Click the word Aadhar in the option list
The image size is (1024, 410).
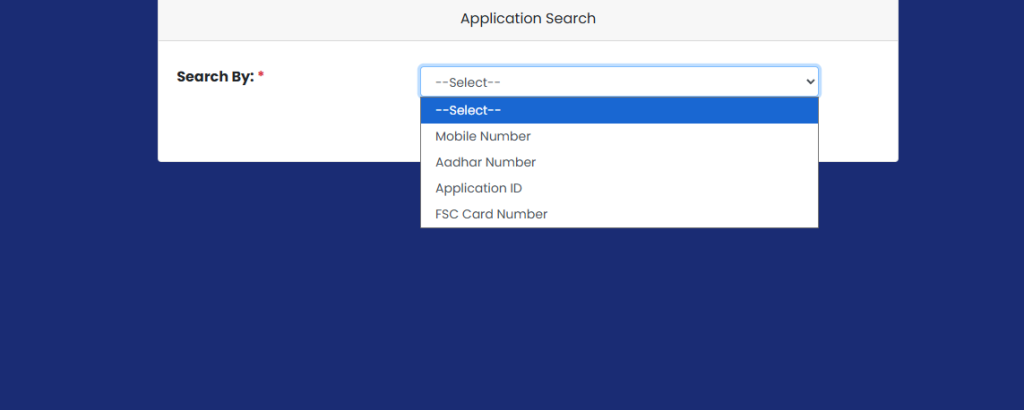[458, 162]
